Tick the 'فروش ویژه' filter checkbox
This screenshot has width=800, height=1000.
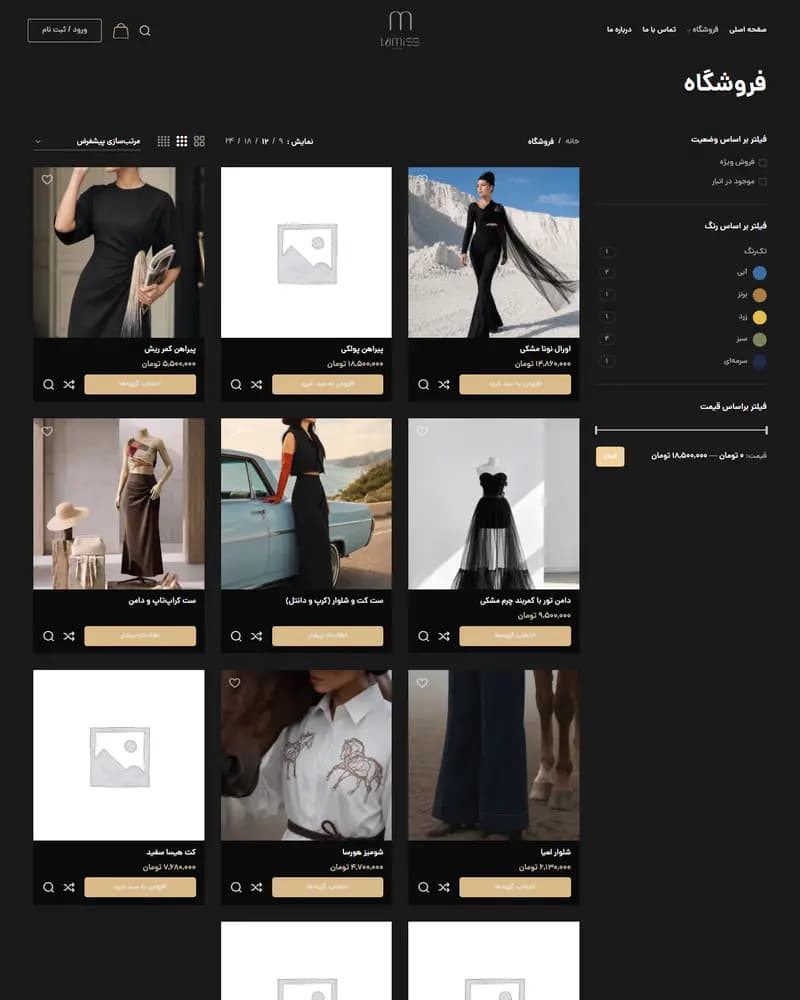(763, 163)
